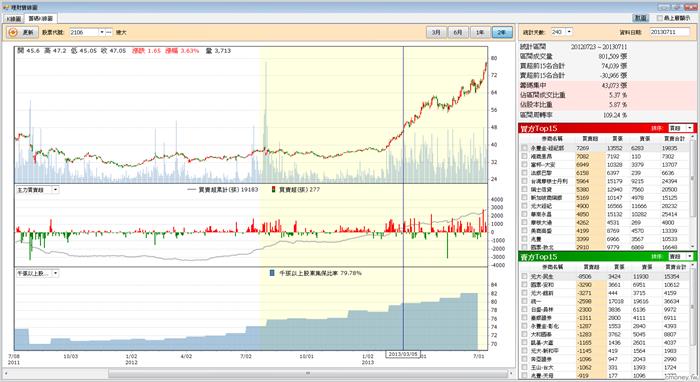Image resolution: width=700 pixels, height=382 pixels.
Task: Click the 資料日期 field showing 20130711
Action: click(x=669, y=32)
